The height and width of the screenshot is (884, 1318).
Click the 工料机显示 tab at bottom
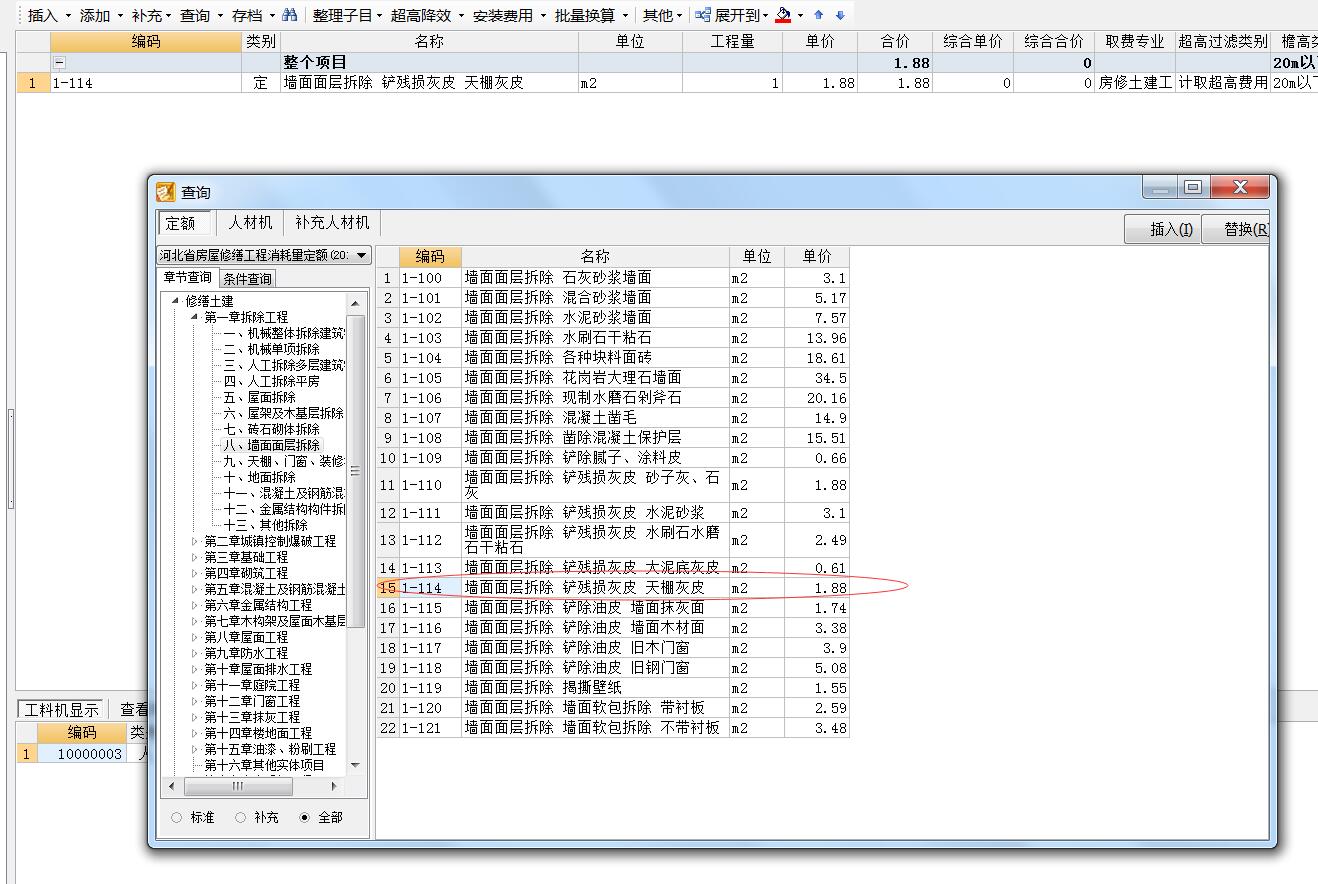point(62,709)
